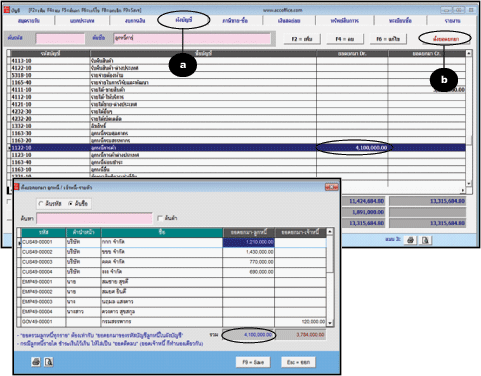Image resolution: width=481 pixels, height=376 pixels.
Task: Click the 120,000.00 creditor balance cell
Action: (301, 322)
